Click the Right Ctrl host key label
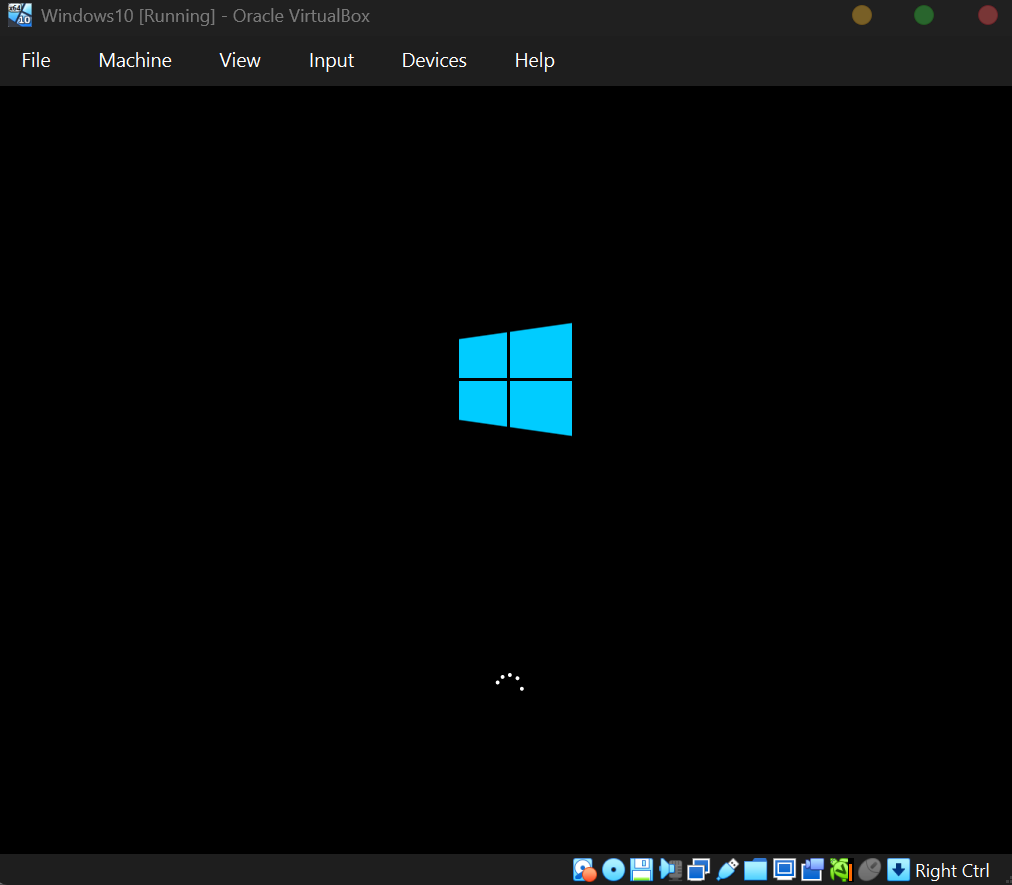 click(x=952, y=870)
